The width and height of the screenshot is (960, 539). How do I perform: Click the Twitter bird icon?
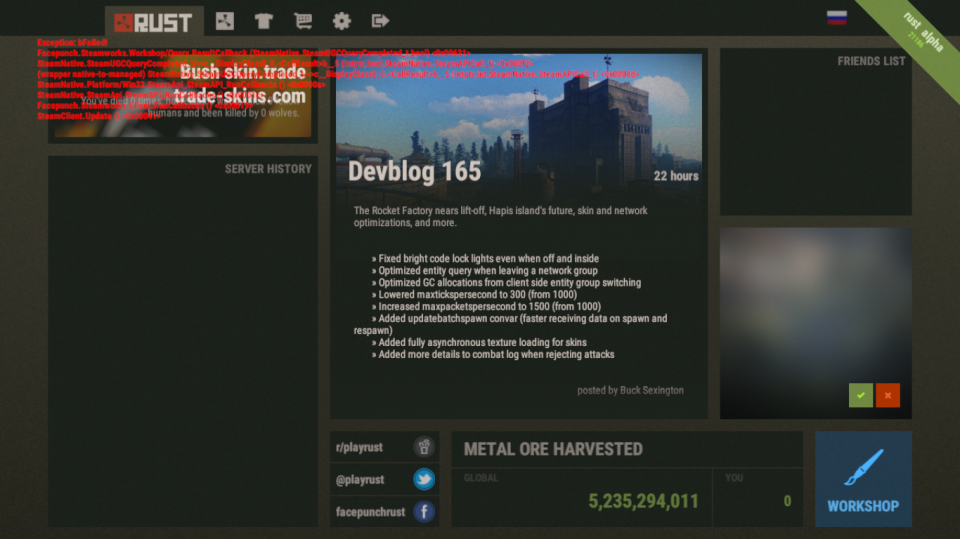pyautogui.click(x=424, y=479)
